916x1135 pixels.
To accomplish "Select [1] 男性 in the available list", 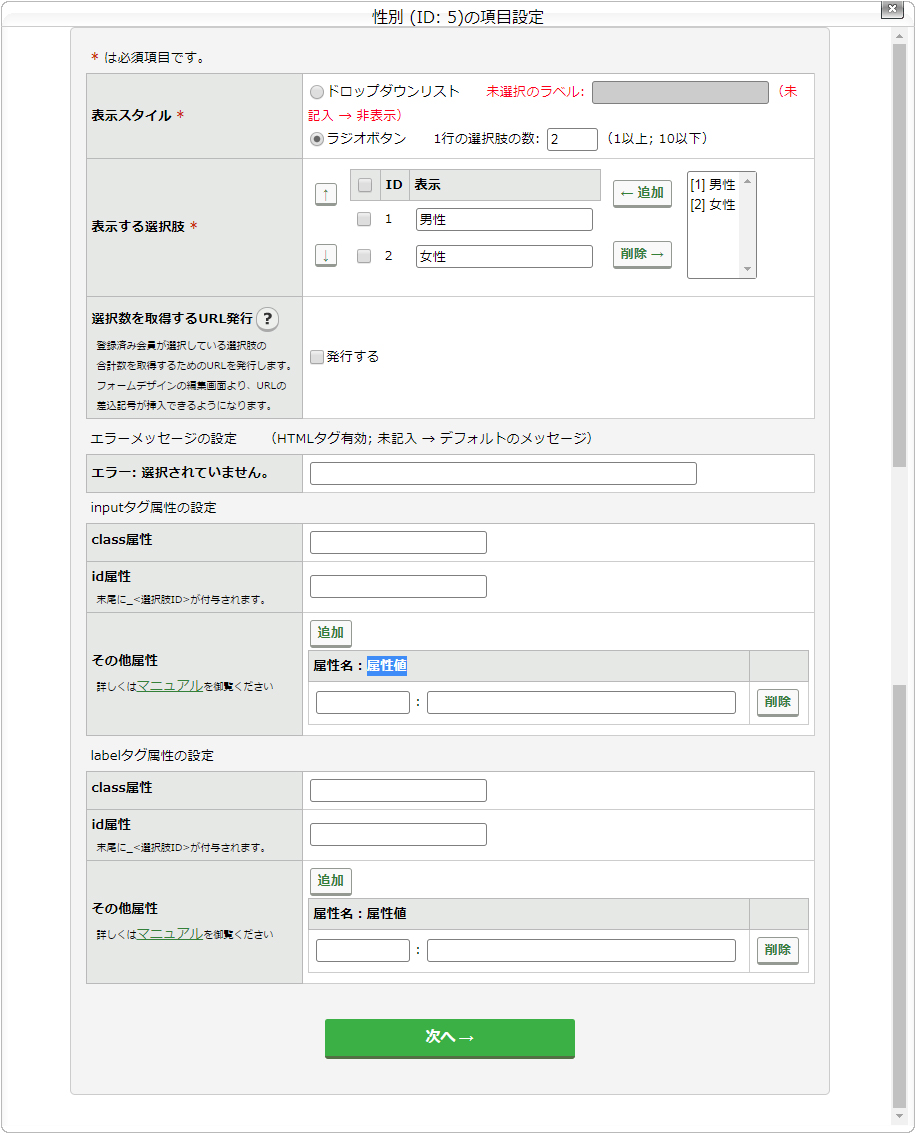I will 713,185.
